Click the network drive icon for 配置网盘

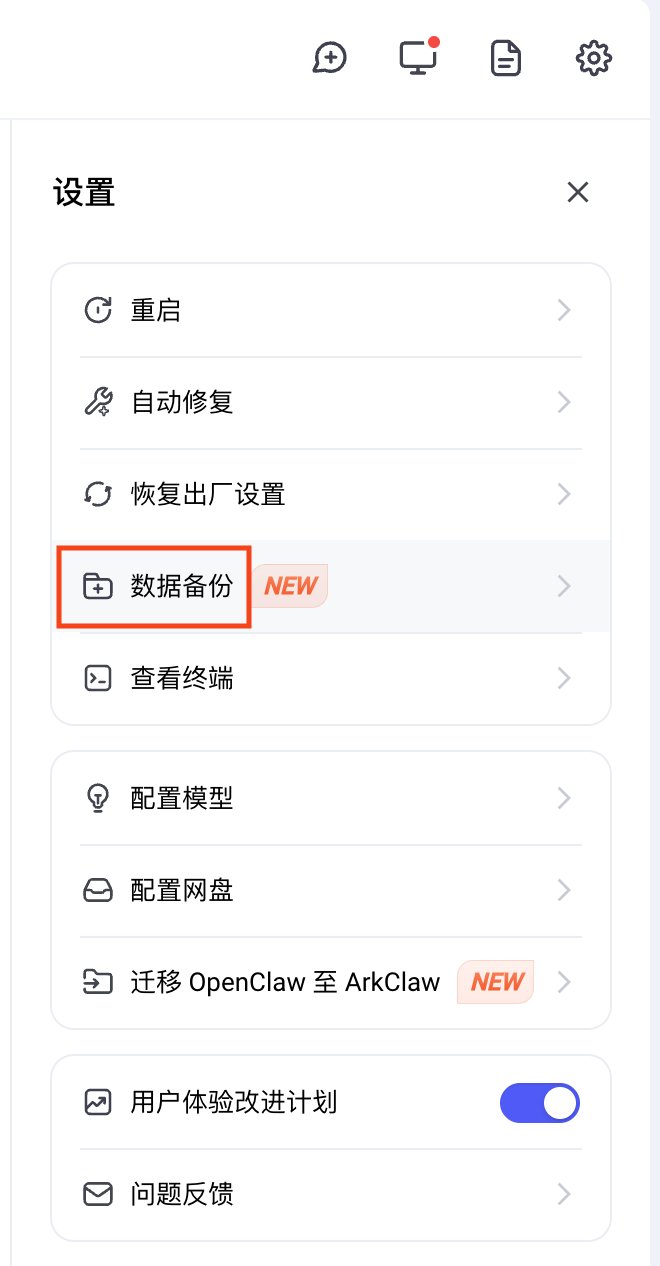click(97, 890)
